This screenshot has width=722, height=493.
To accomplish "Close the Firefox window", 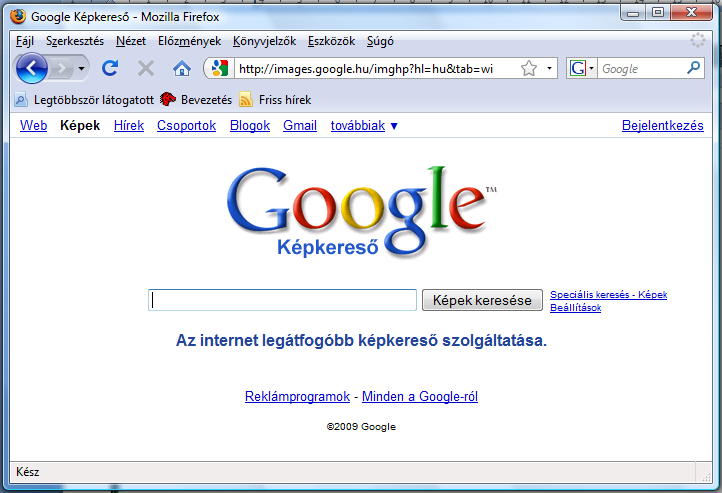I will (x=691, y=12).
